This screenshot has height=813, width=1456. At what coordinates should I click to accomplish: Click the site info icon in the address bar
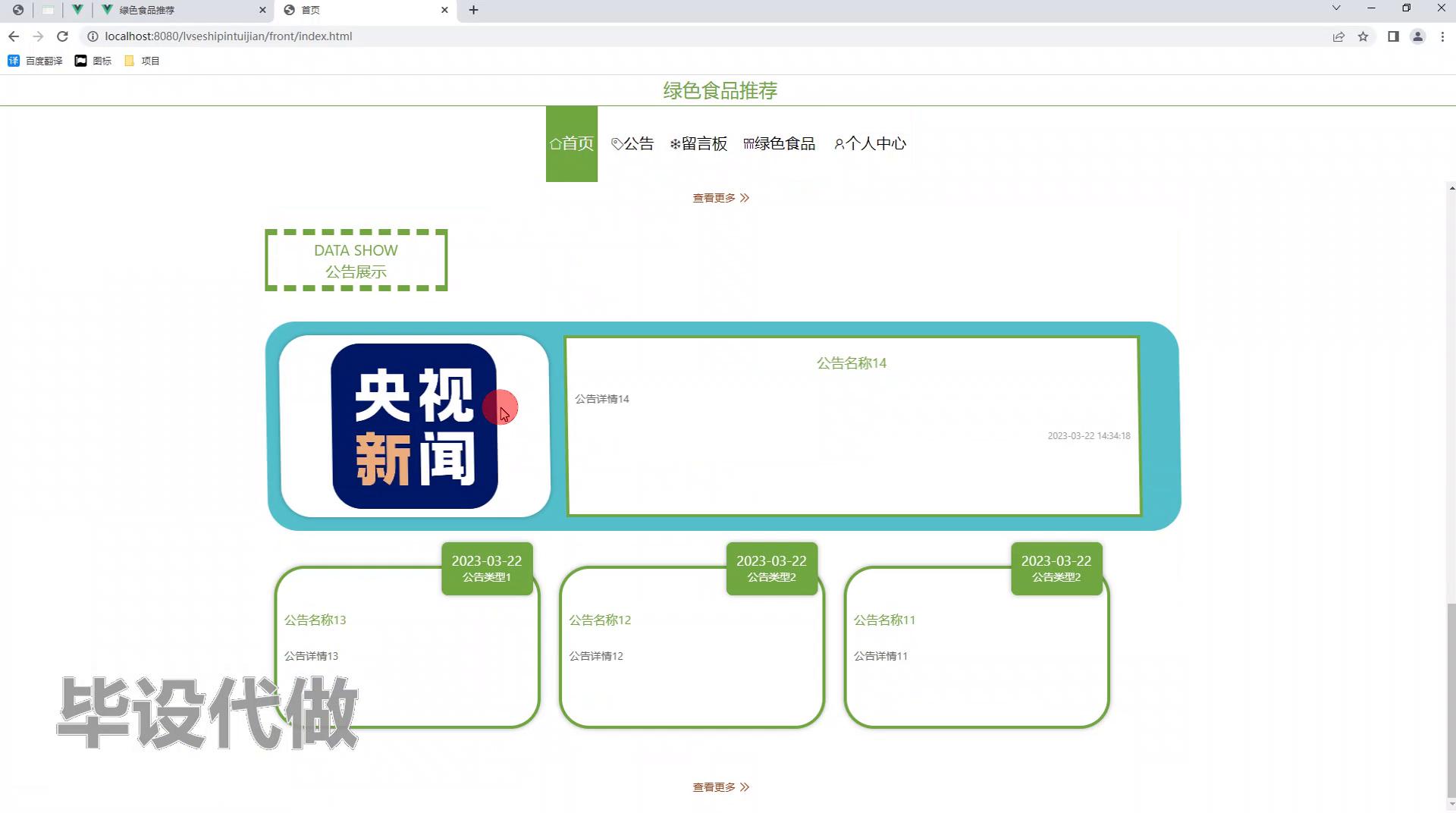[93, 36]
